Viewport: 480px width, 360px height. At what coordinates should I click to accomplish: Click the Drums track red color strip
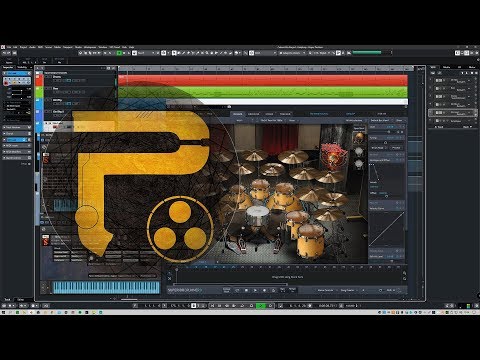coord(39,80)
